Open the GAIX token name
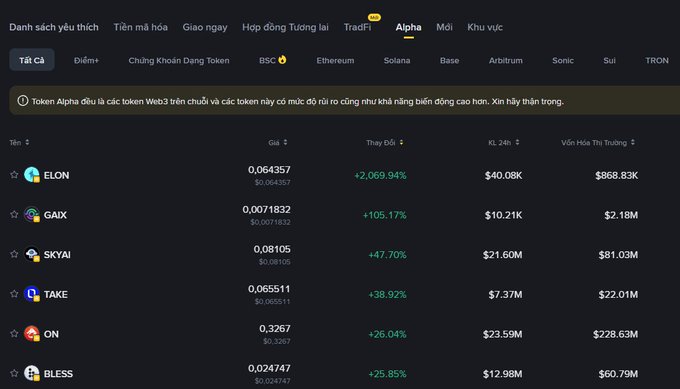The image size is (680, 389). point(55,215)
